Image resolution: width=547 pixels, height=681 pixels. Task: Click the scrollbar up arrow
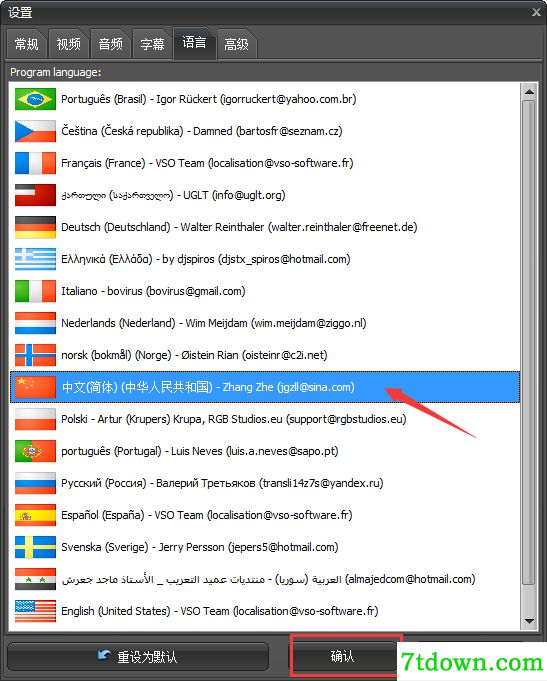pos(529,92)
